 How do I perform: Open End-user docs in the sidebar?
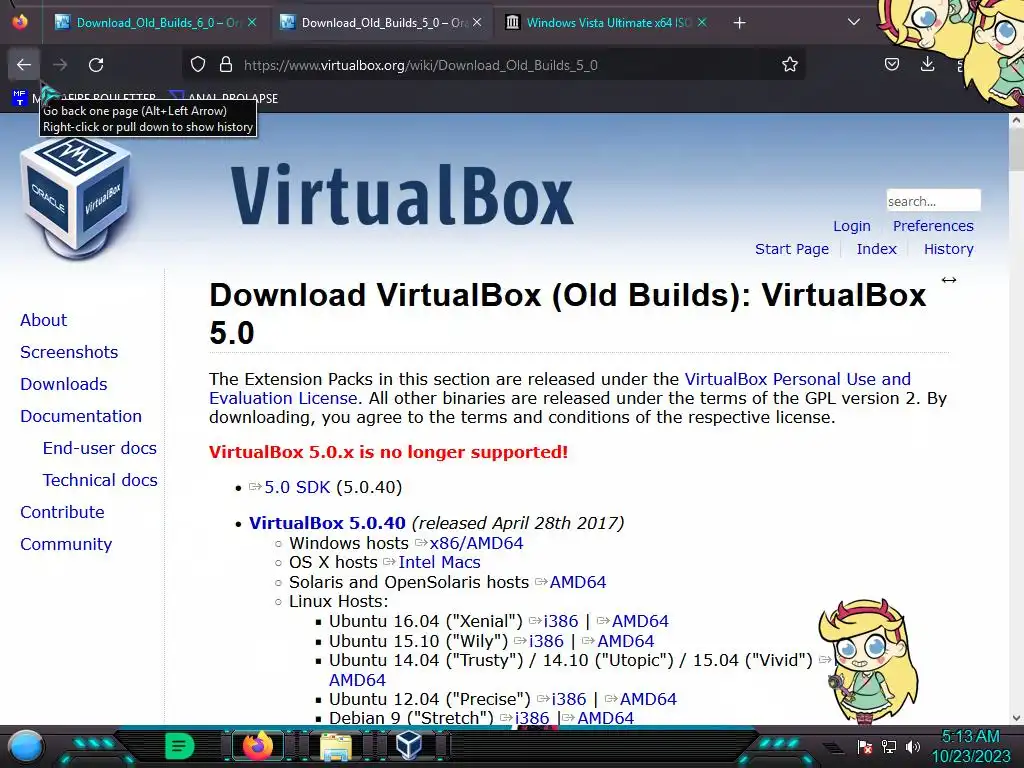99,448
